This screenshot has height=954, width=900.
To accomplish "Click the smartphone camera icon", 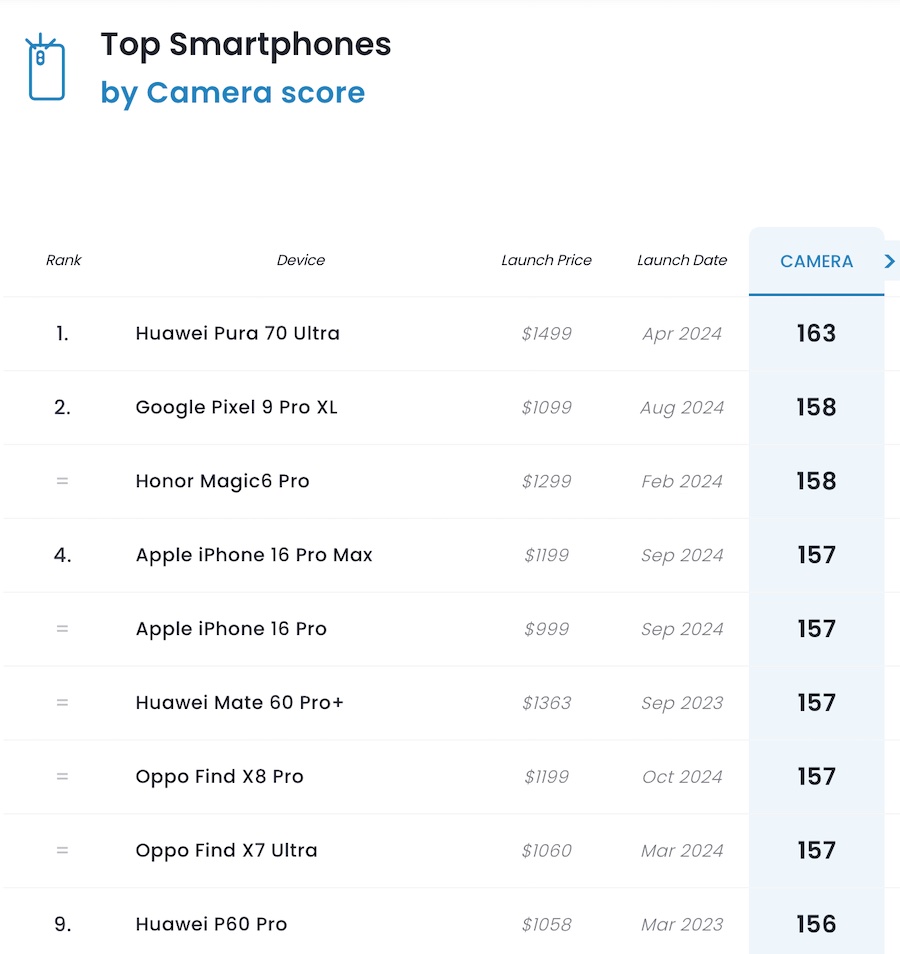I will tap(46, 68).
